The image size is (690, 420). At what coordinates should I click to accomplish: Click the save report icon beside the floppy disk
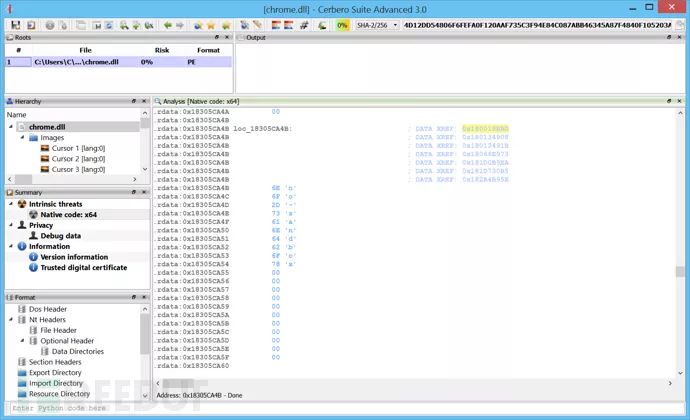31,25
